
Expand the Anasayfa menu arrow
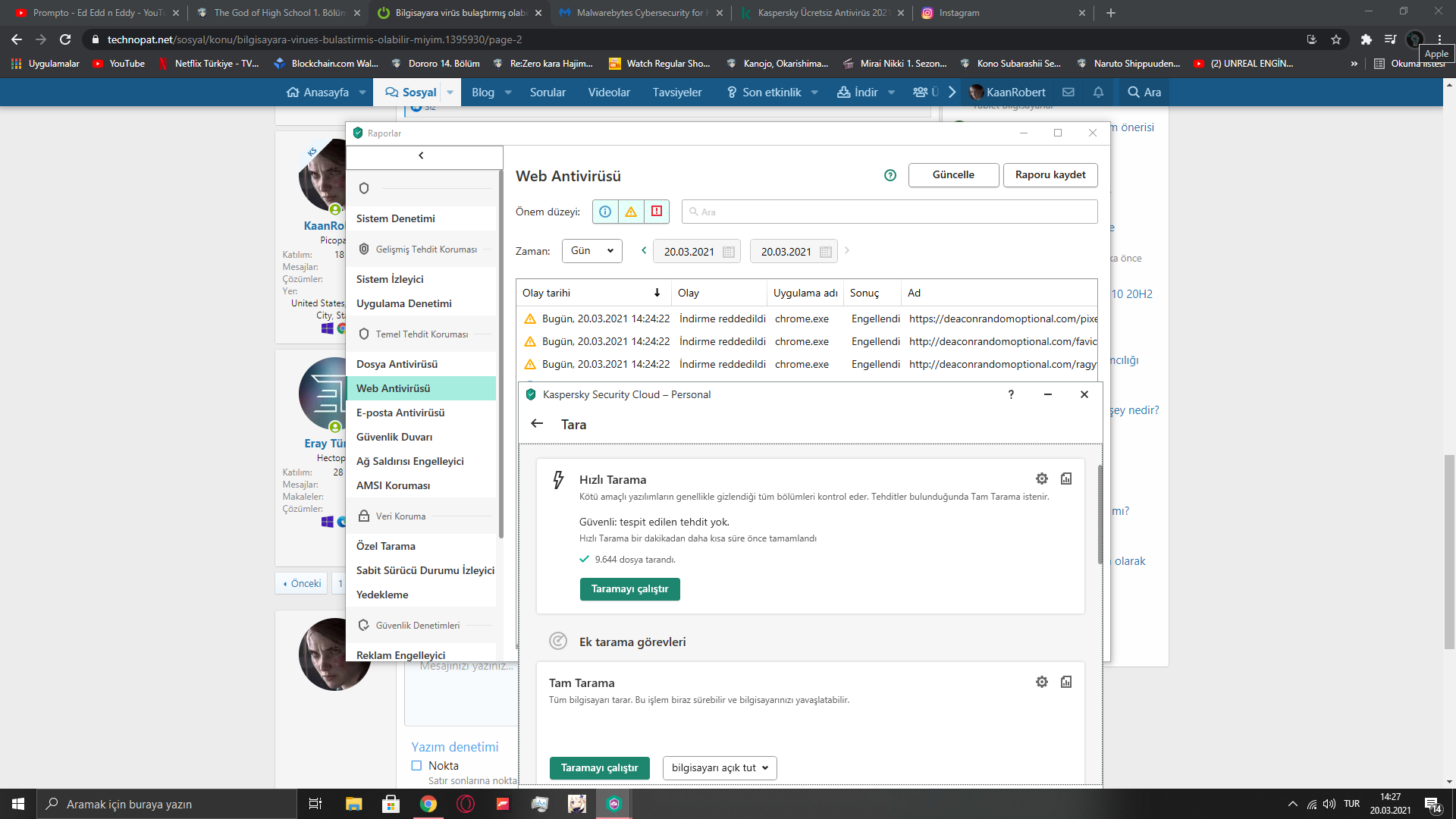[x=362, y=93]
